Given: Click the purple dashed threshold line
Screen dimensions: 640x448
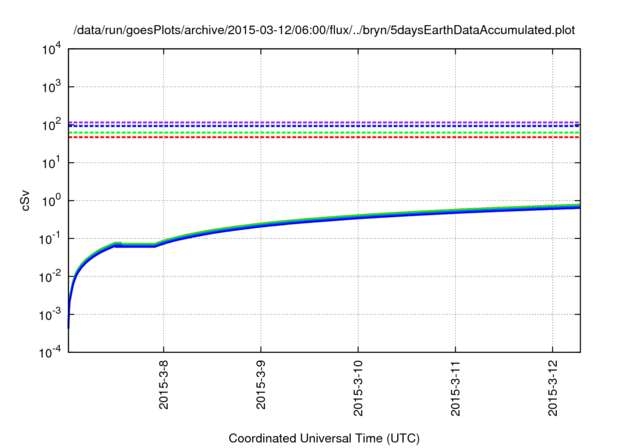Looking at the screenshot, I should [324, 122].
